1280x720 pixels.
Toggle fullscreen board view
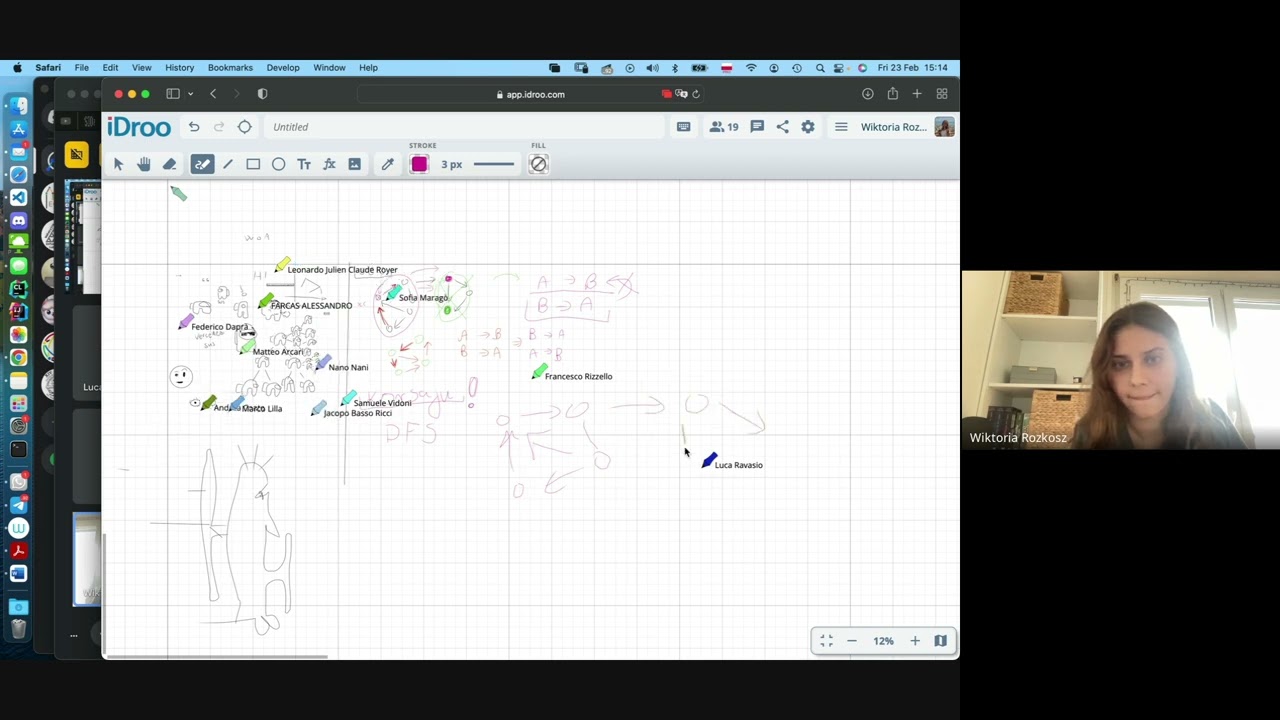point(826,641)
